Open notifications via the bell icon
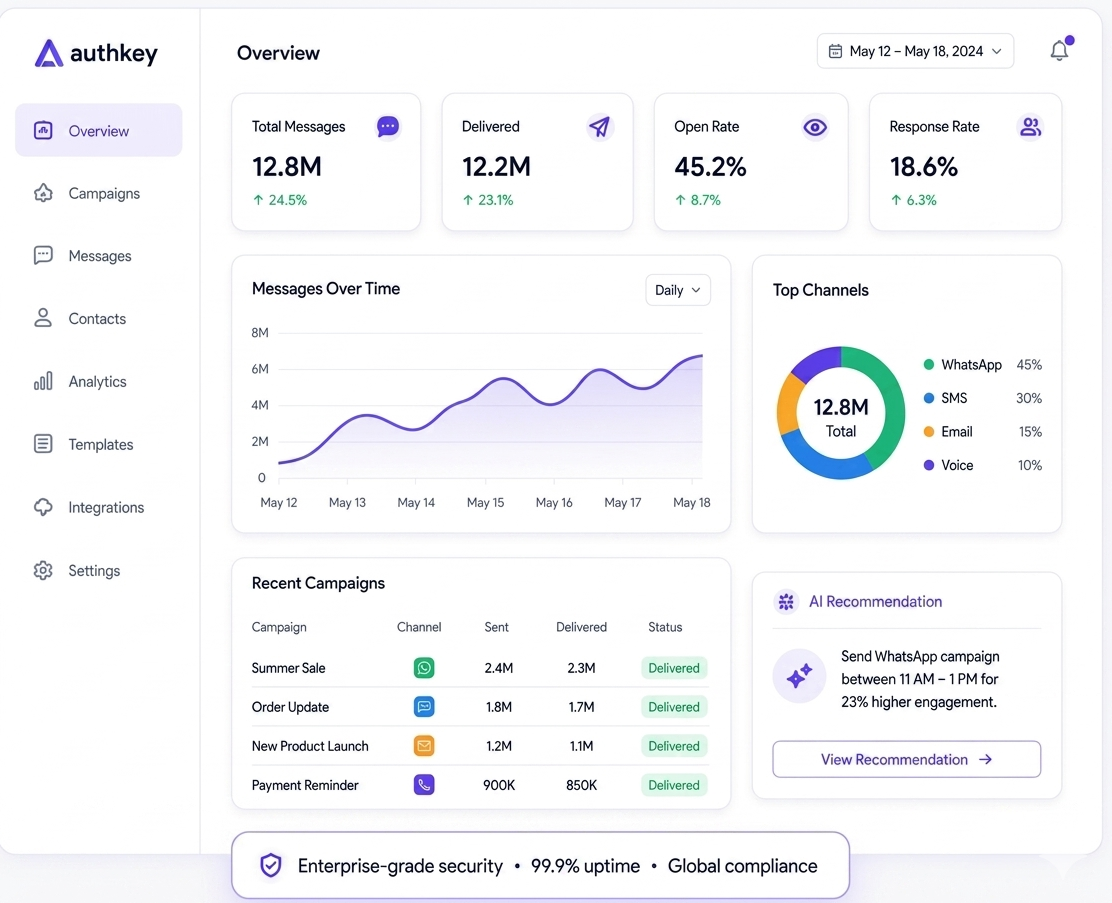 click(x=1060, y=50)
